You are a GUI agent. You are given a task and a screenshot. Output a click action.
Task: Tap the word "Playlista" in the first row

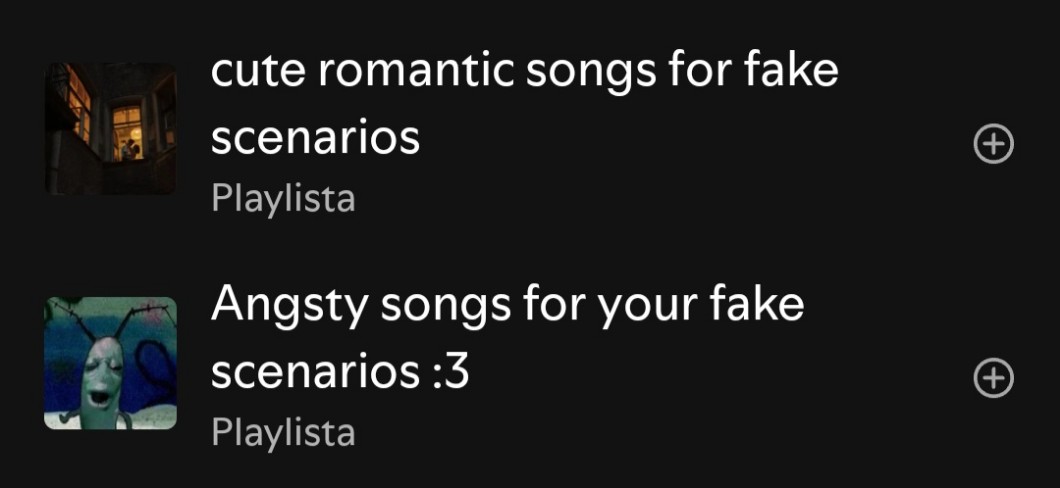pos(283,198)
